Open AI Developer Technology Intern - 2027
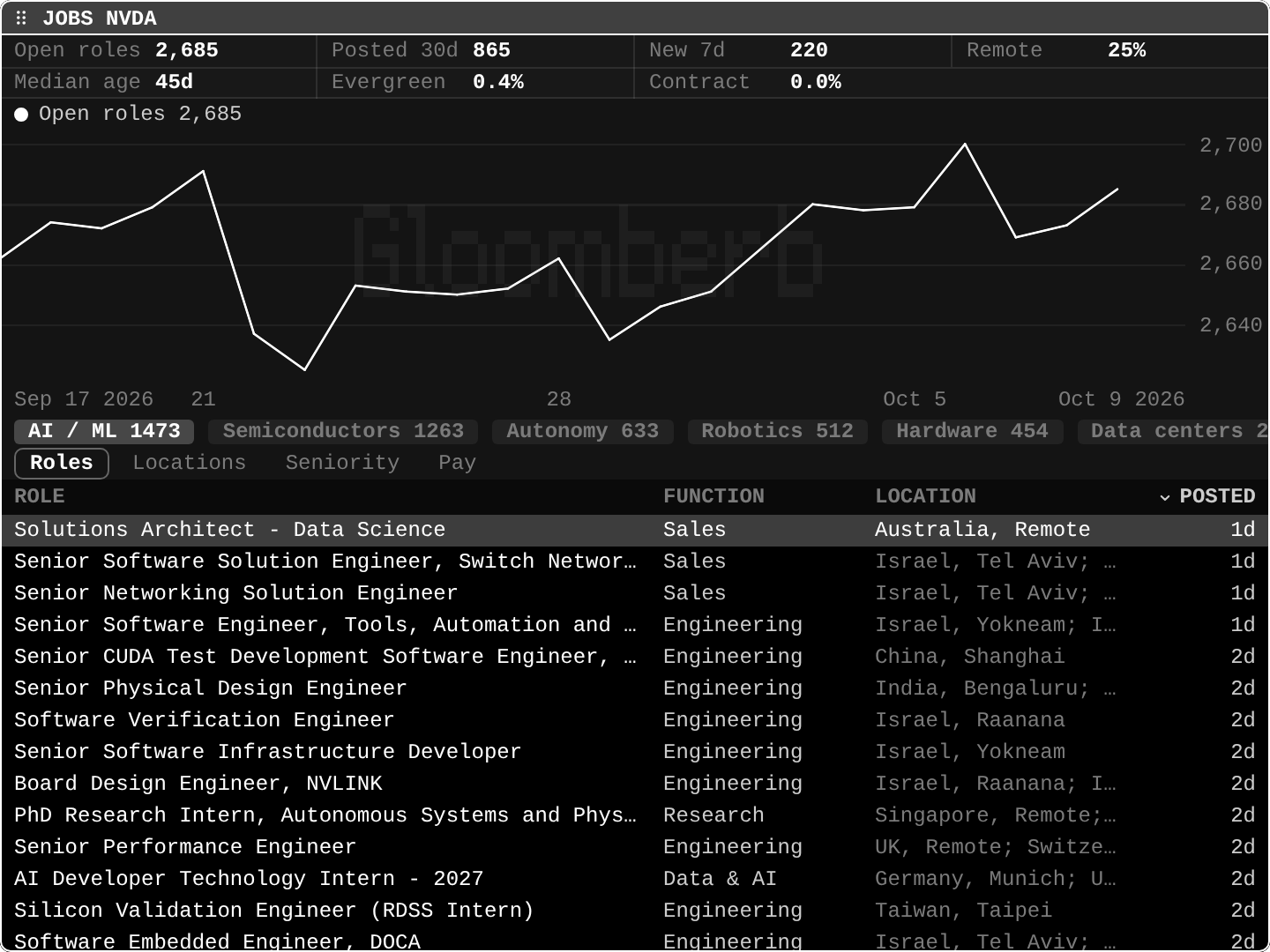 (635, 879)
